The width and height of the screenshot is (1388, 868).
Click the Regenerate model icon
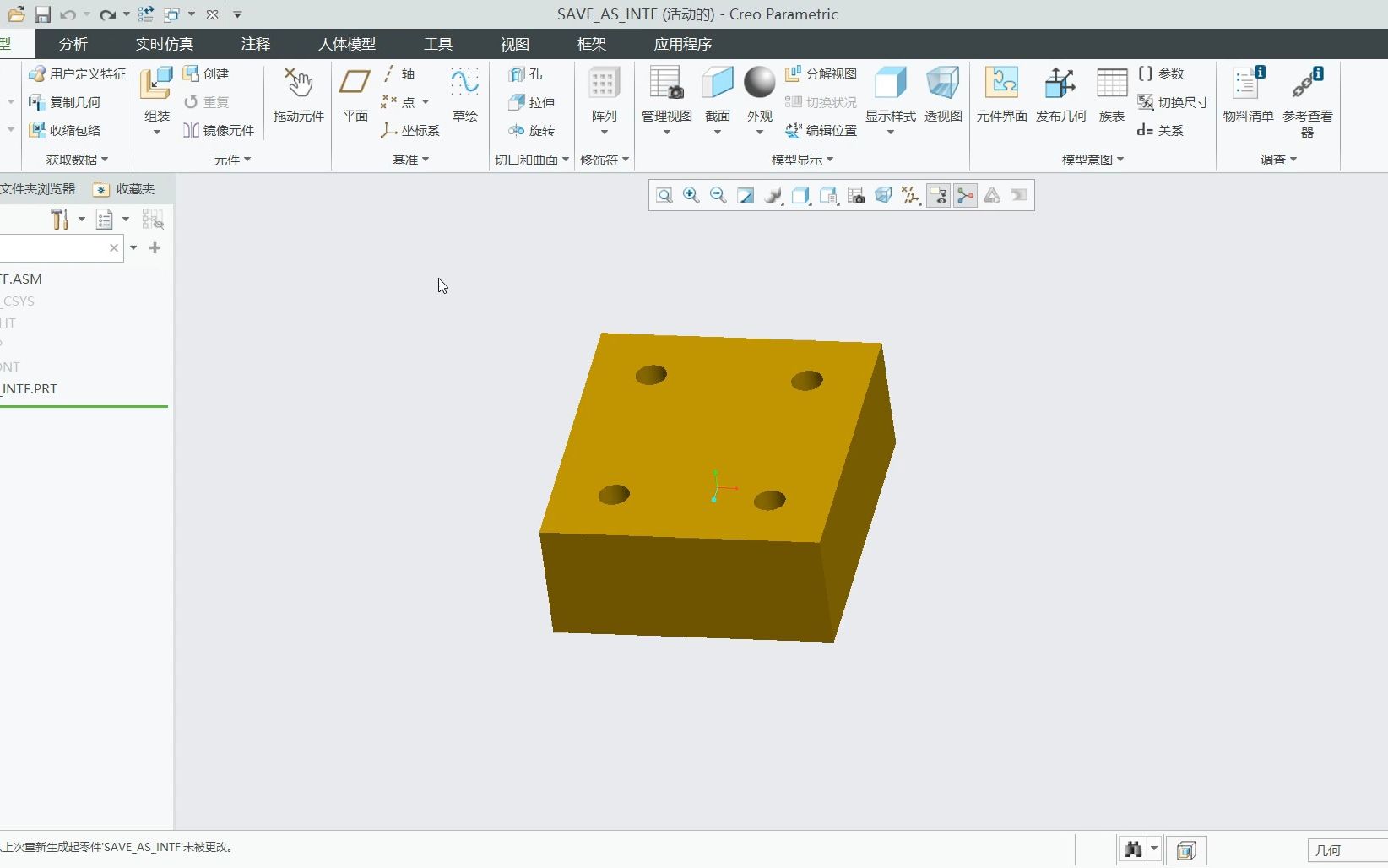tap(146, 14)
